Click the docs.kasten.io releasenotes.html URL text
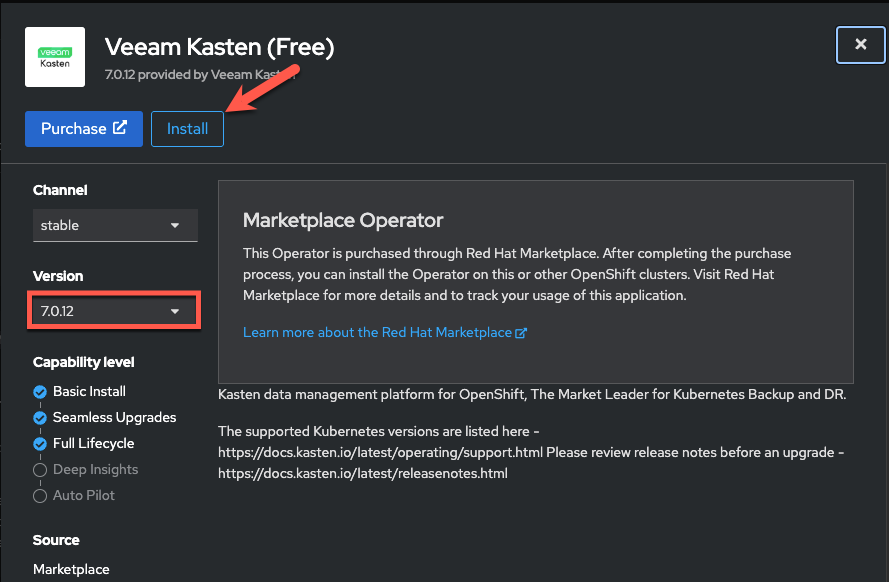The width and height of the screenshot is (889, 582). coord(363,473)
